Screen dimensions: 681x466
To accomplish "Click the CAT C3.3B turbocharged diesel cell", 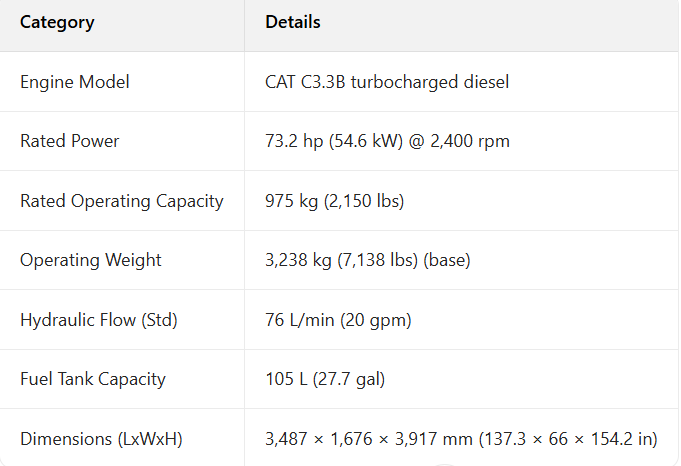I will point(386,82).
